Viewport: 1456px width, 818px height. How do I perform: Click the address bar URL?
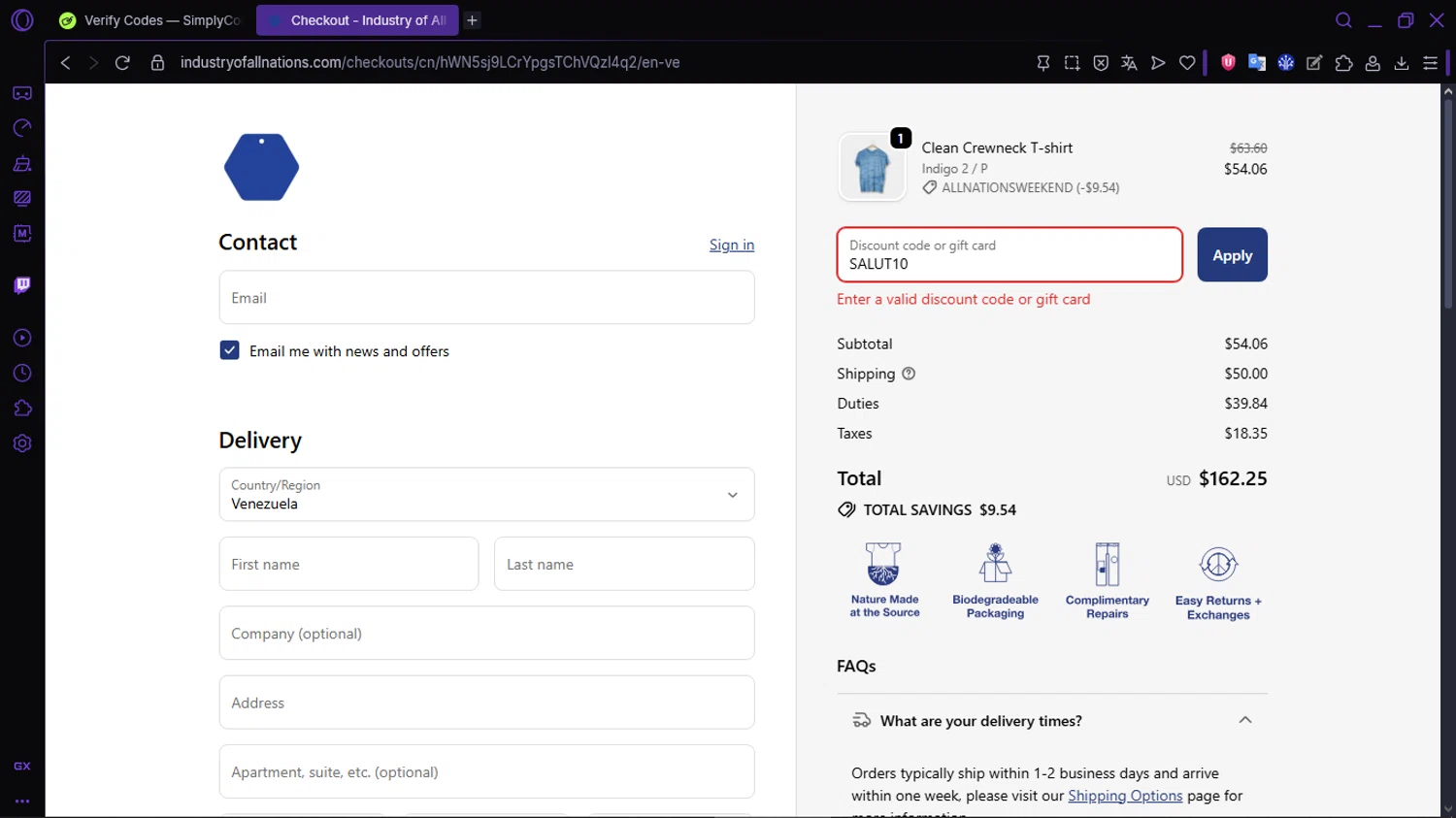430,63
